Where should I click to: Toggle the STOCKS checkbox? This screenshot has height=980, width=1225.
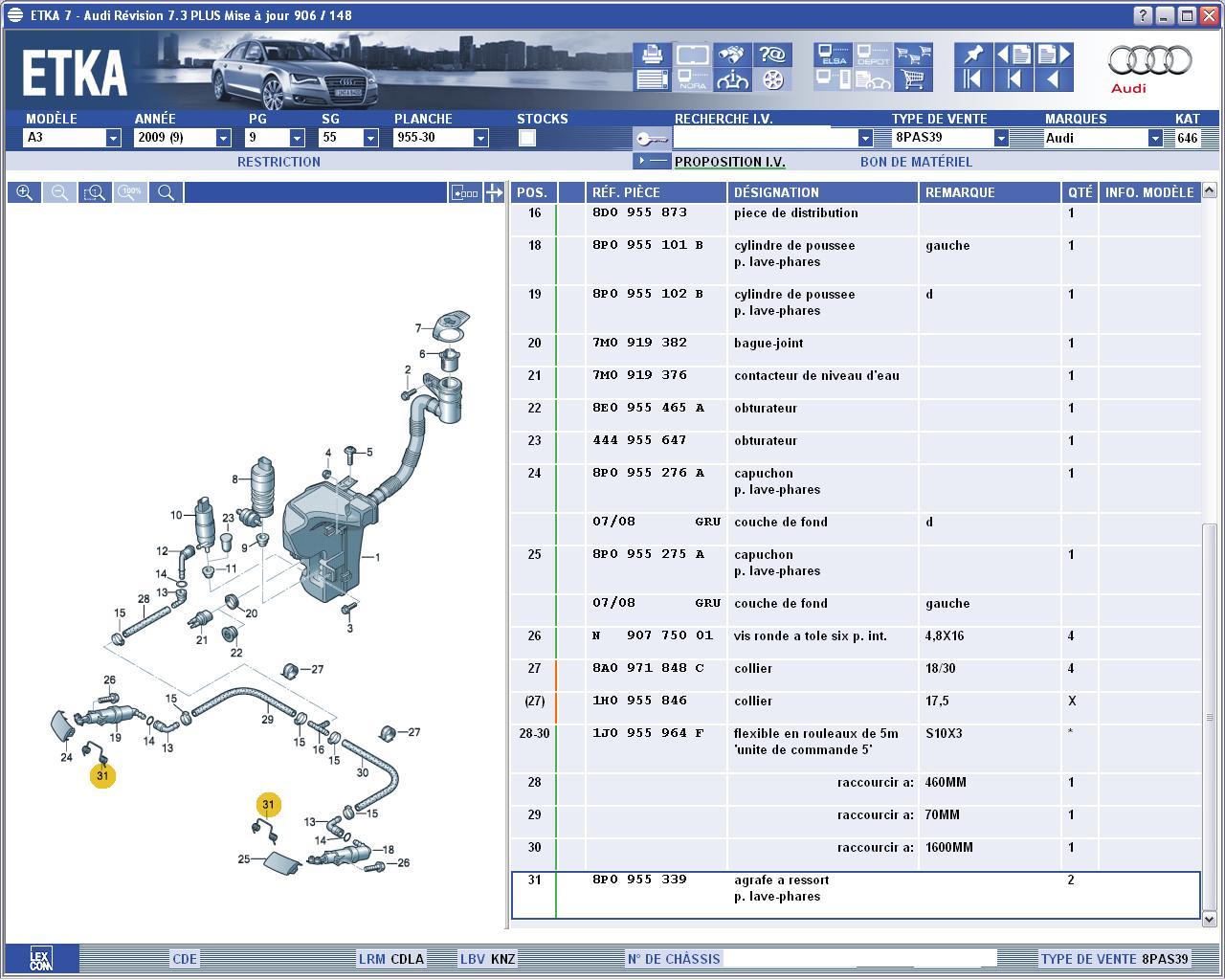(x=526, y=138)
